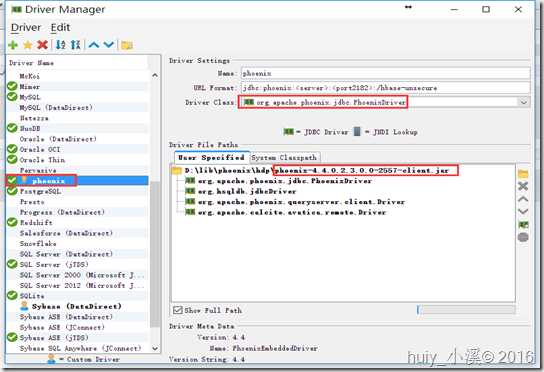This screenshot has height=372, width=544.
Task: Sort drivers ascending with the A-Z icon
Action: [x=61, y=45]
